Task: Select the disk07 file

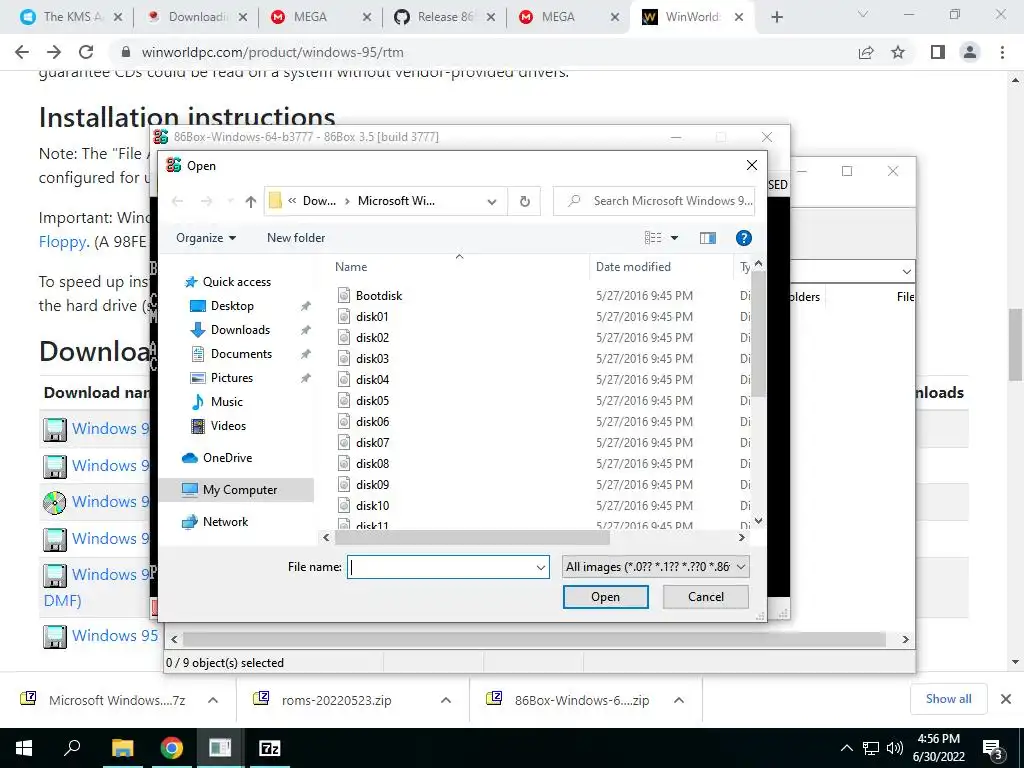Action: tap(372, 442)
